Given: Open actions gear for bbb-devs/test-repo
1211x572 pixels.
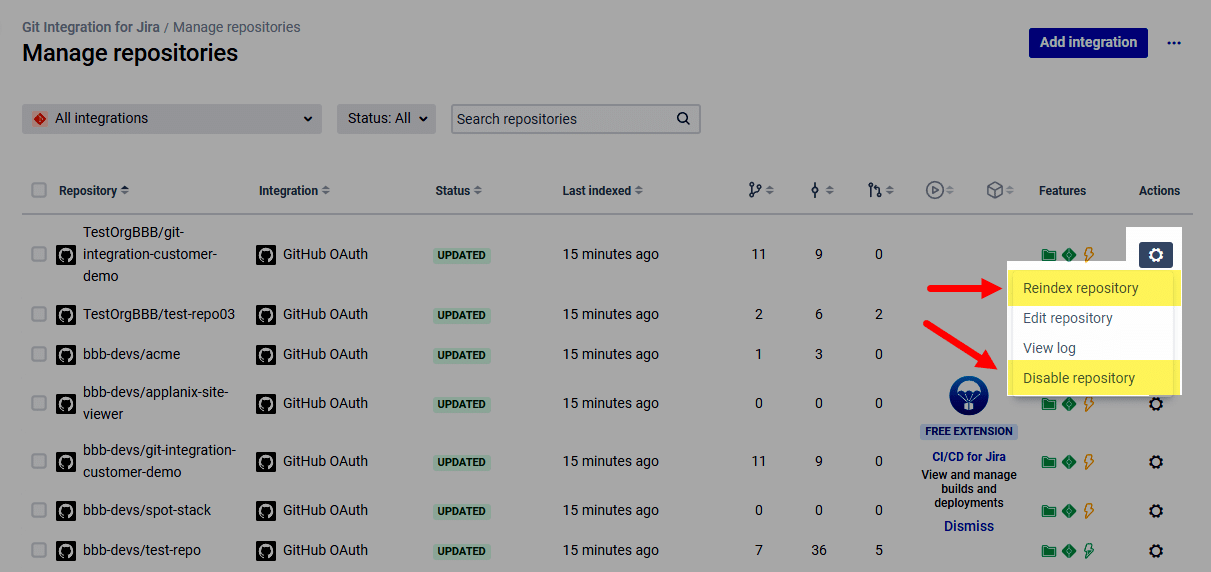Looking at the screenshot, I should (x=1156, y=551).
